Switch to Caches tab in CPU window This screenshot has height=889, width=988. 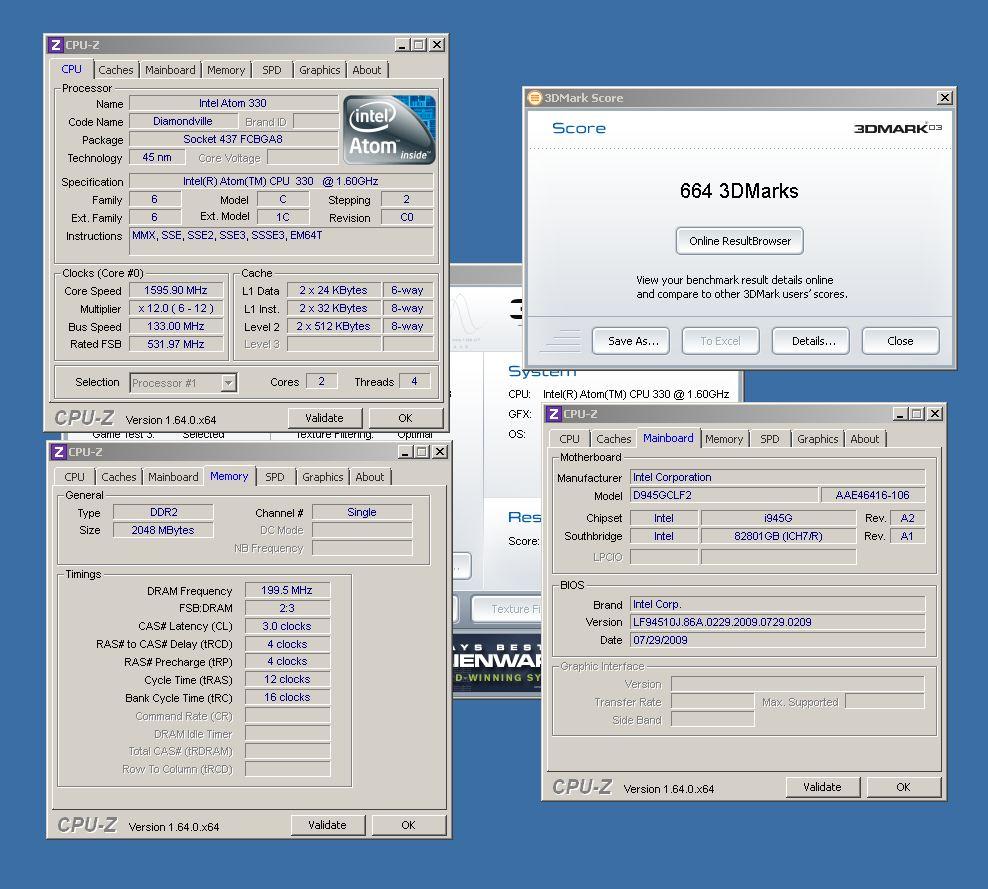click(x=115, y=70)
